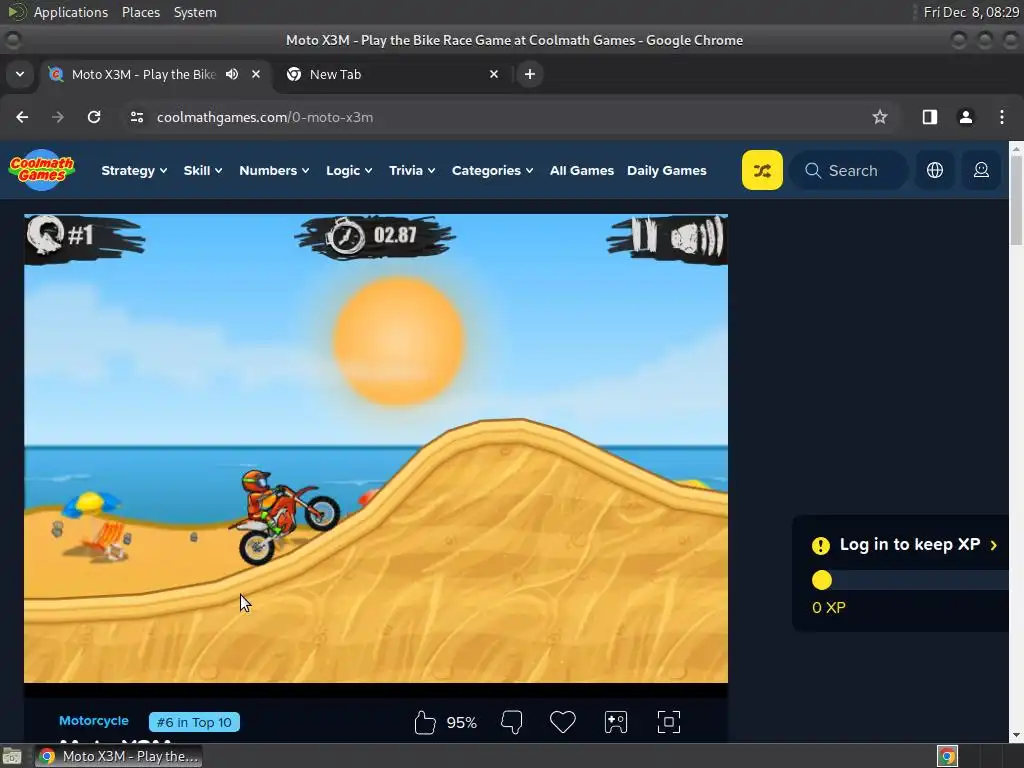Click the clock showing Fri Dec 8
The height and width of the screenshot is (768, 1024).
(971, 12)
